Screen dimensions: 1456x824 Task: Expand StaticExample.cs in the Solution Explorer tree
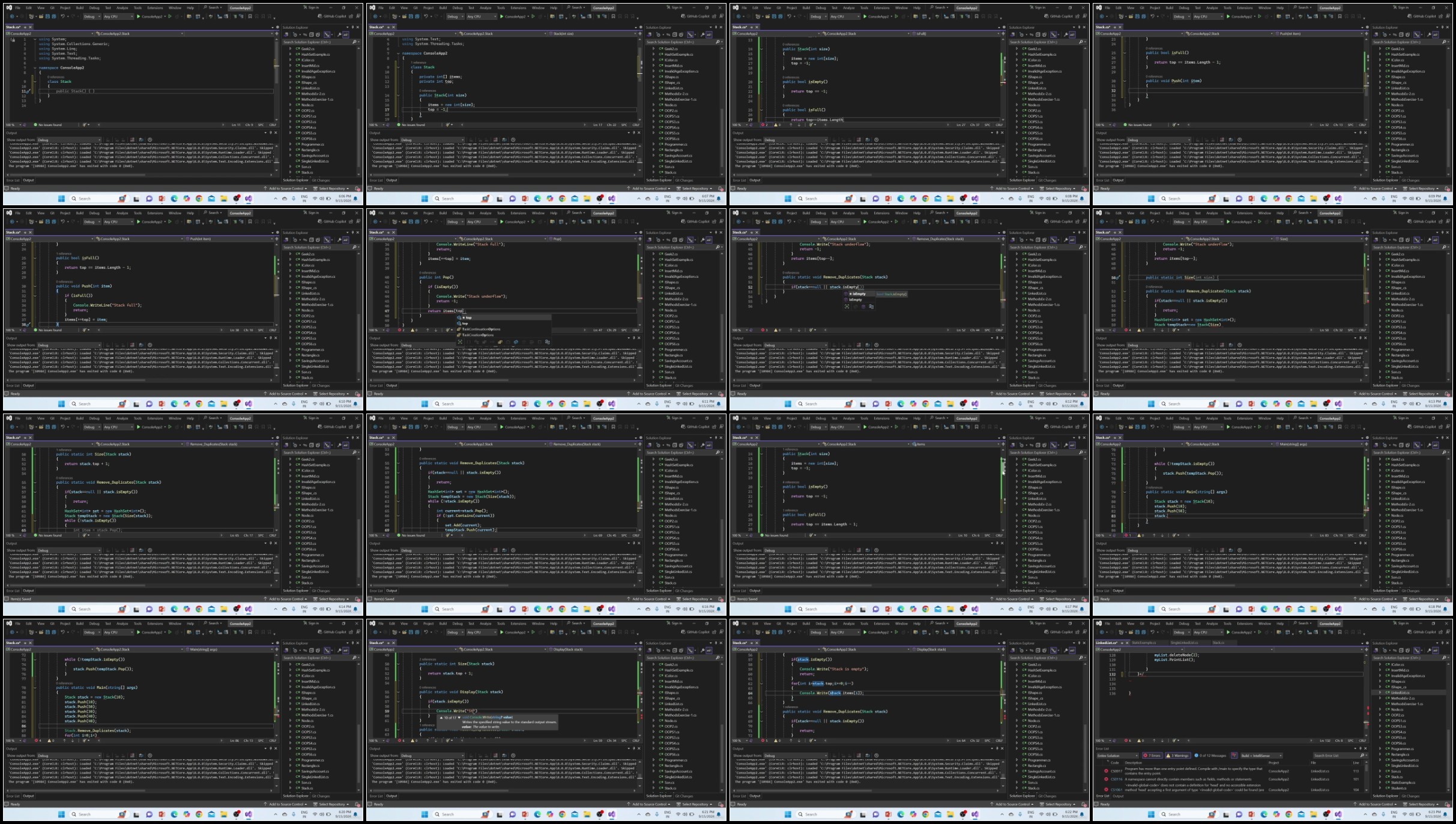pyautogui.click(x=1380, y=783)
